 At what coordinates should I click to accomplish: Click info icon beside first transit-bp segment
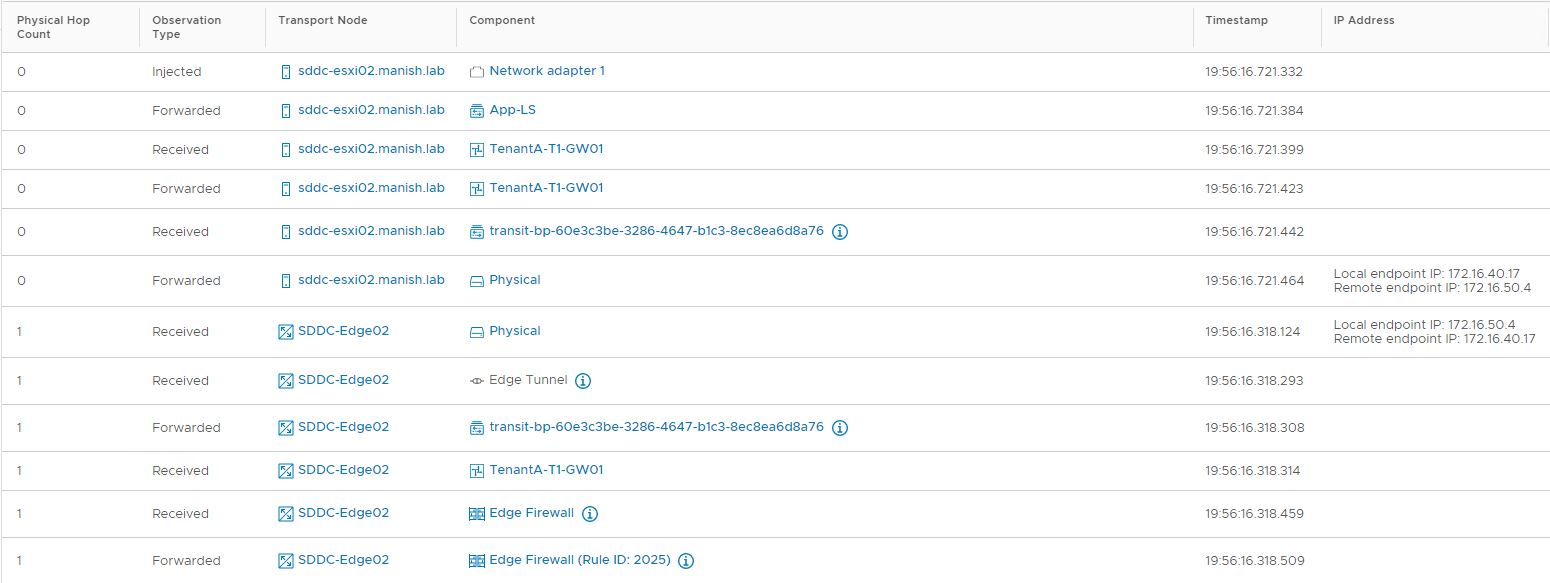click(840, 232)
